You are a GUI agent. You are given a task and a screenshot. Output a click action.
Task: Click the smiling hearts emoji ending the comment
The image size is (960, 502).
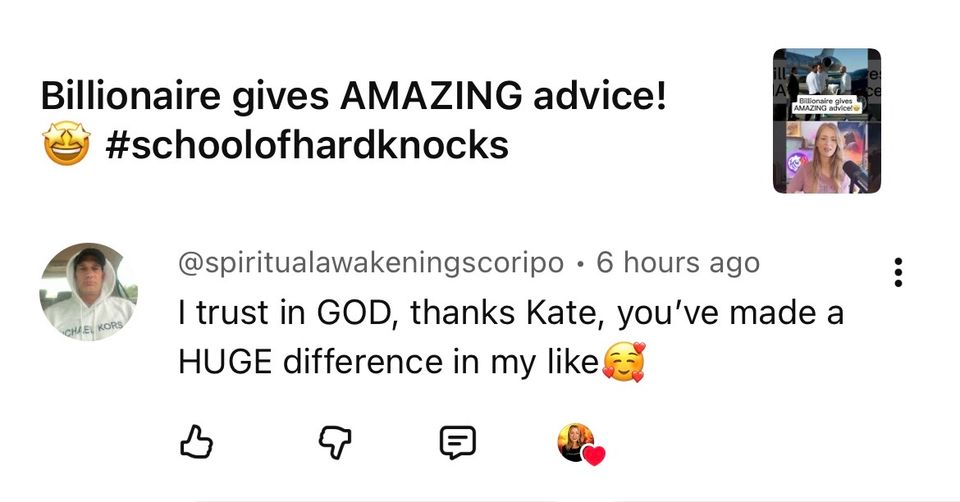[623, 361]
